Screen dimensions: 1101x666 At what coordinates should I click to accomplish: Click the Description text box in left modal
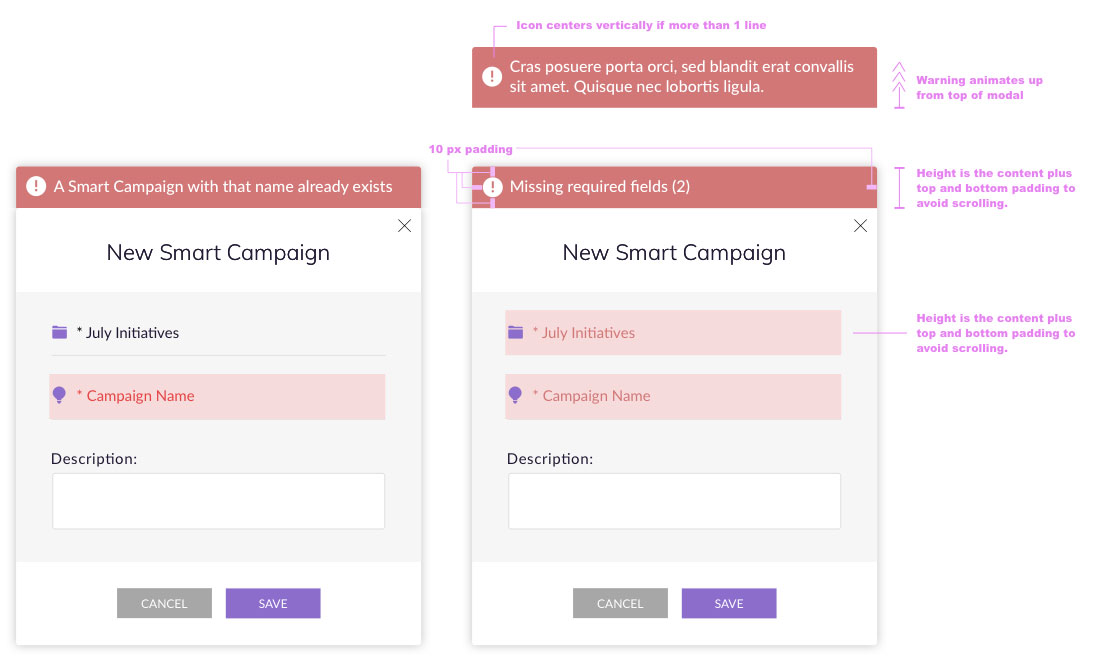point(218,501)
